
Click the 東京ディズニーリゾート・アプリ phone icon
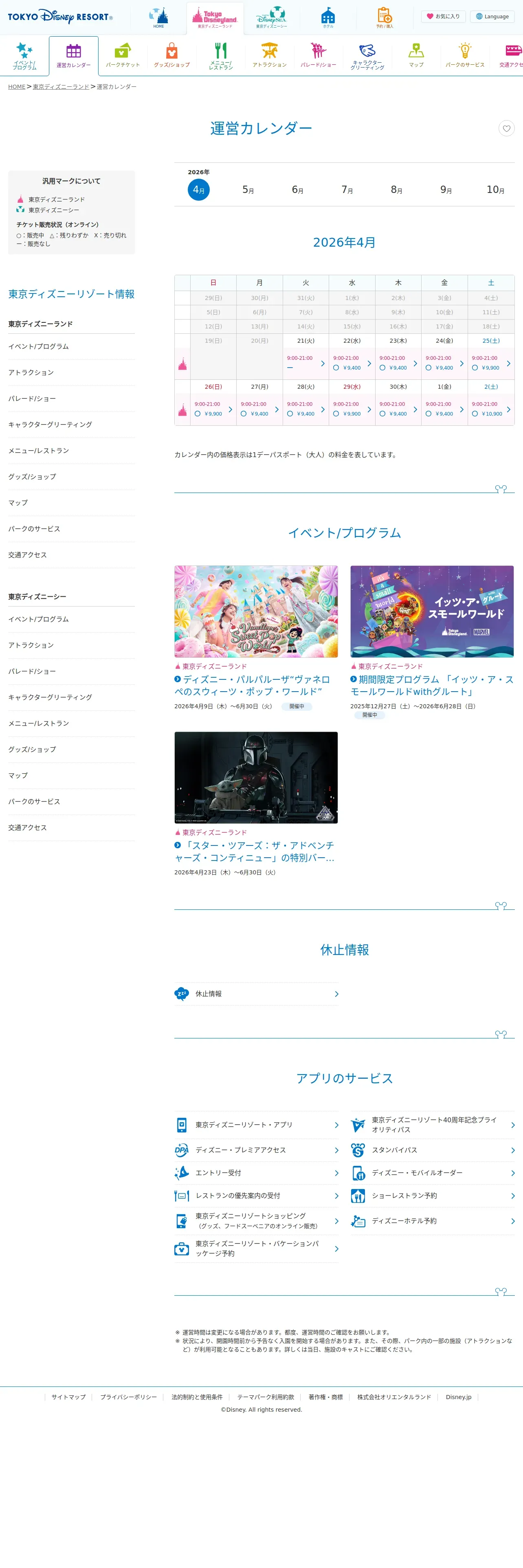(181, 1124)
